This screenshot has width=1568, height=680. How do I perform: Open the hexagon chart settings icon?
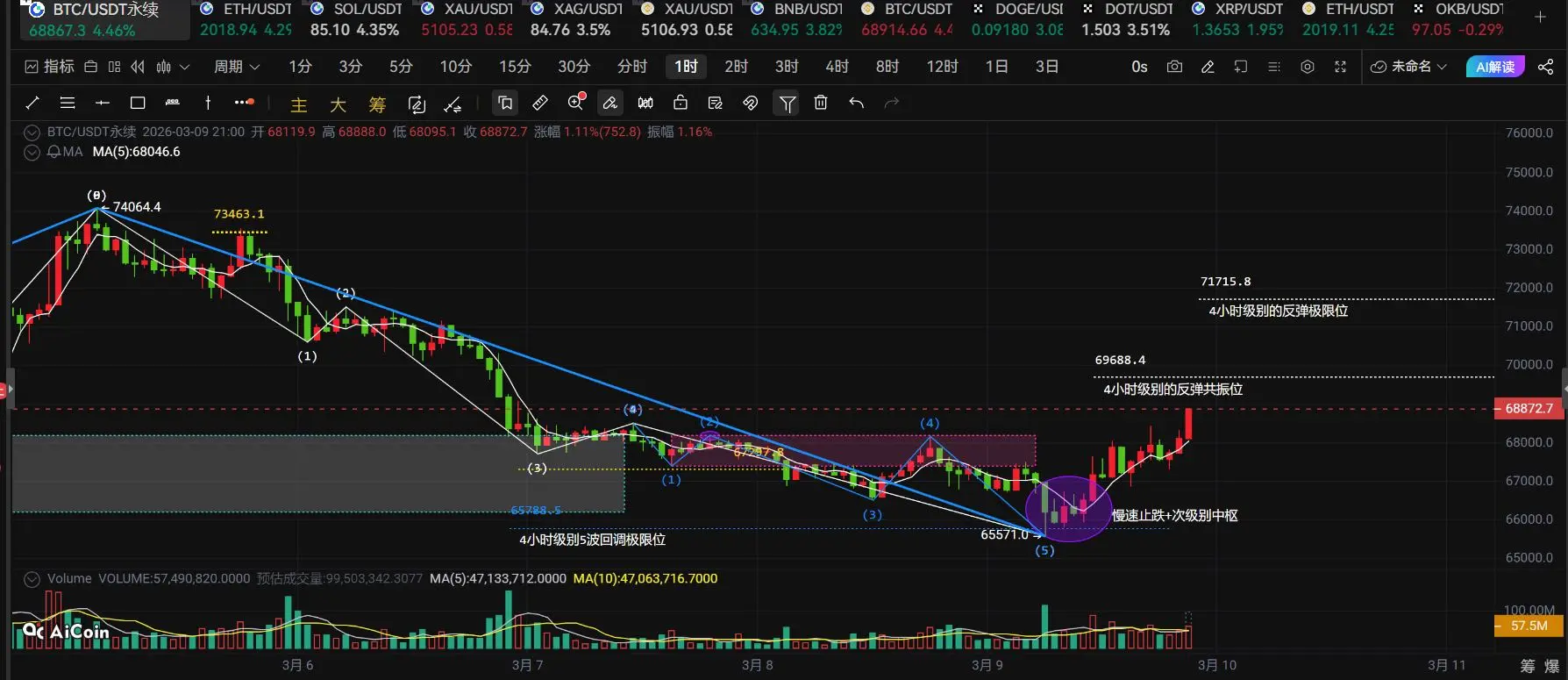(x=1308, y=67)
